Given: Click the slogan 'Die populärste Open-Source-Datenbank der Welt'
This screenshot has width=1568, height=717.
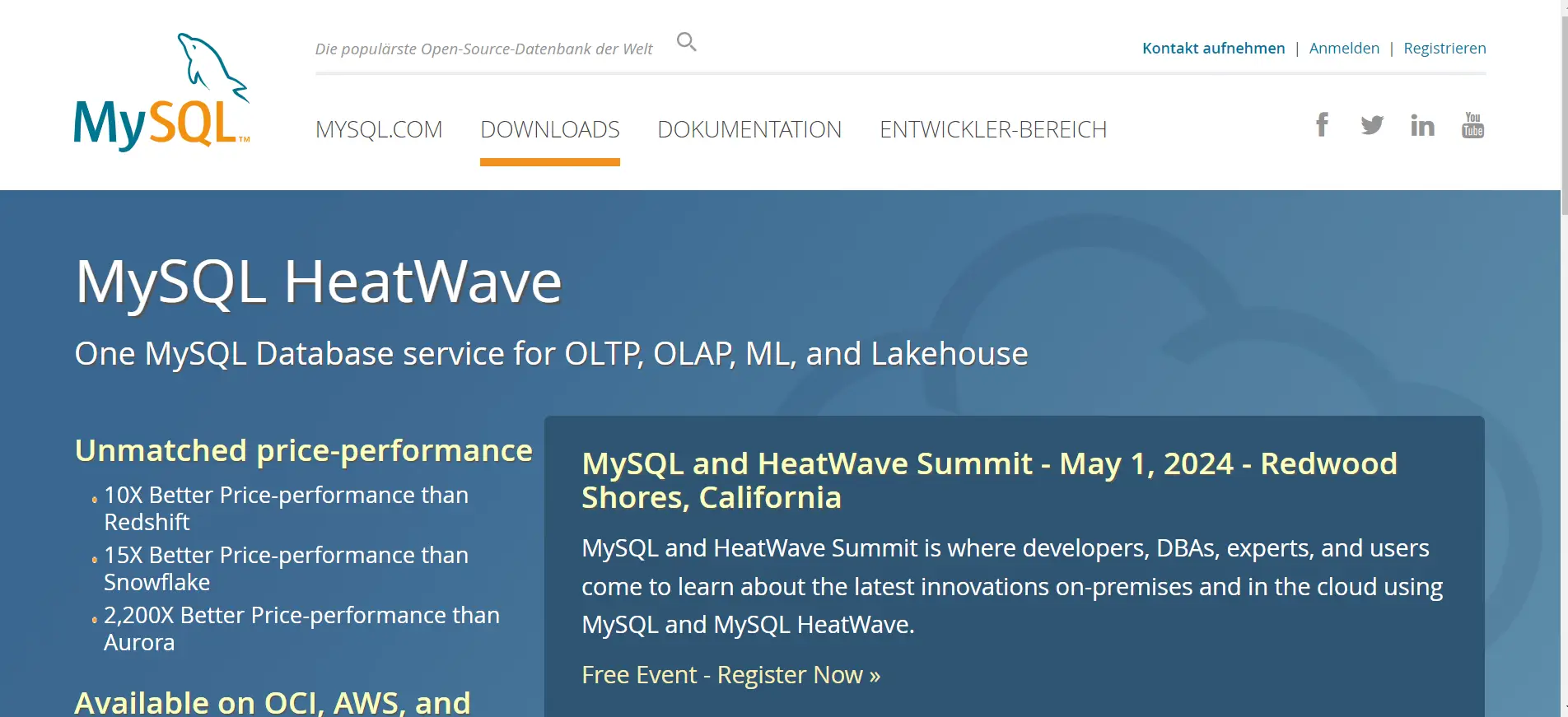Looking at the screenshot, I should (x=483, y=49).
